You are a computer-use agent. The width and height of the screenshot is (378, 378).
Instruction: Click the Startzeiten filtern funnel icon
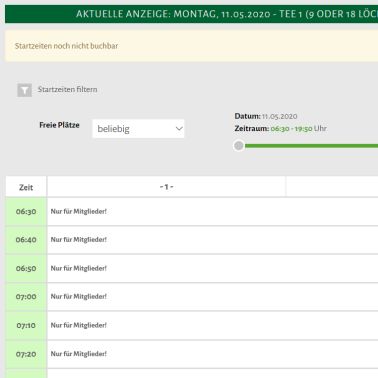click(x=25, y=90)
